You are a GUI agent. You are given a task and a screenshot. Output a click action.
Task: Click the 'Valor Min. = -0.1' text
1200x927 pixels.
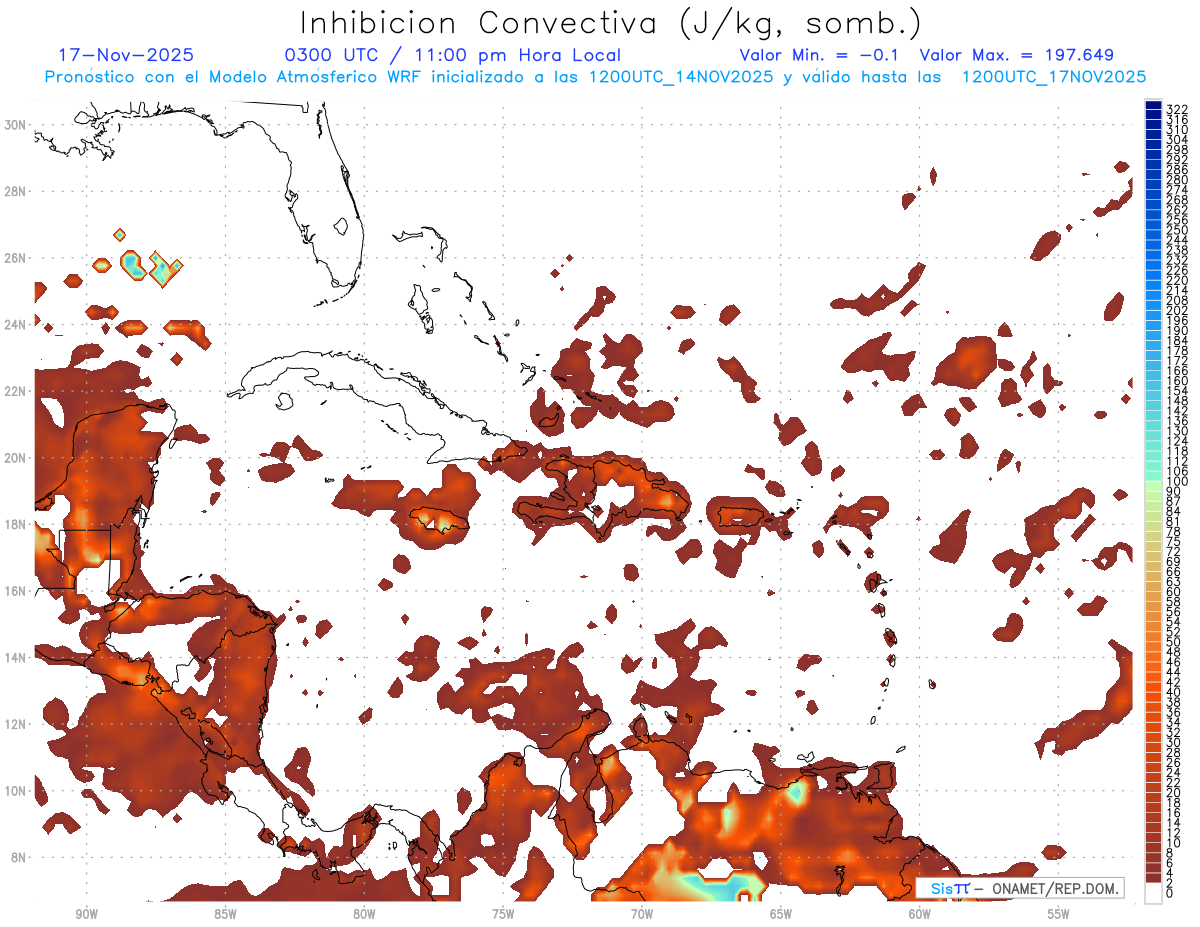point(820,55)
